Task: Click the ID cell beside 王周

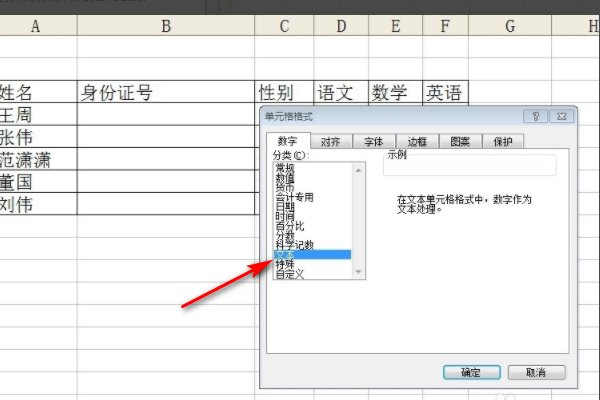Action: tap(166, 114)
